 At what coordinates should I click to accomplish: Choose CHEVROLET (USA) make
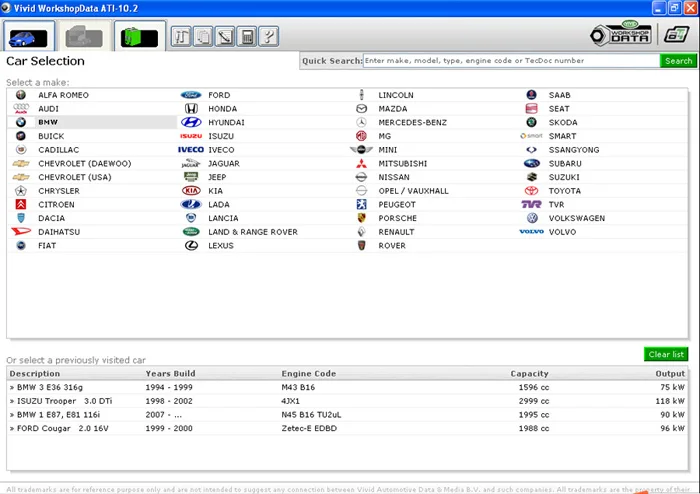coord(75,177)
